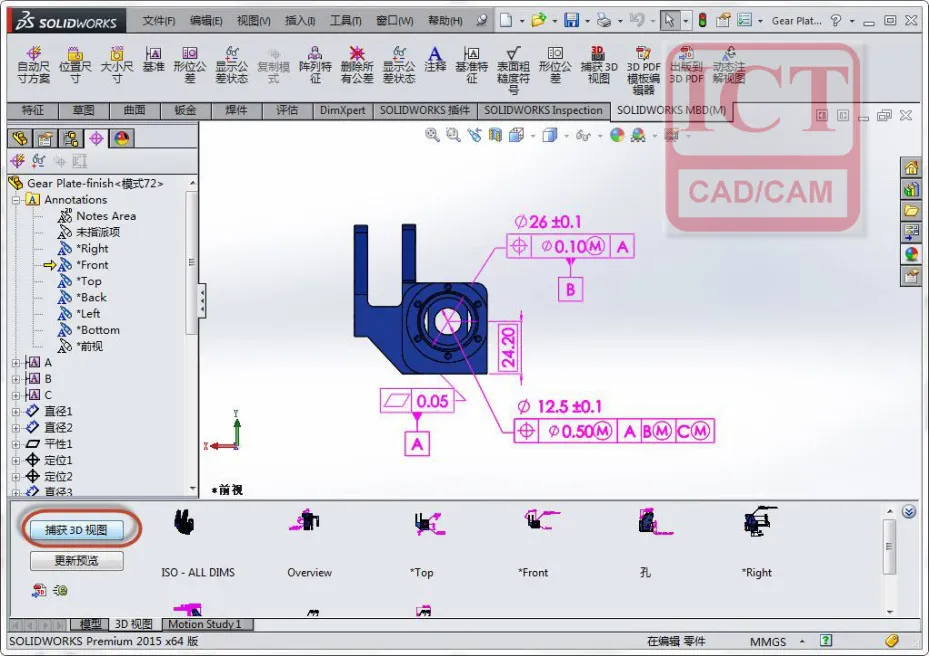Open the 3D PDF 模板编辑器 template editor

643,71
